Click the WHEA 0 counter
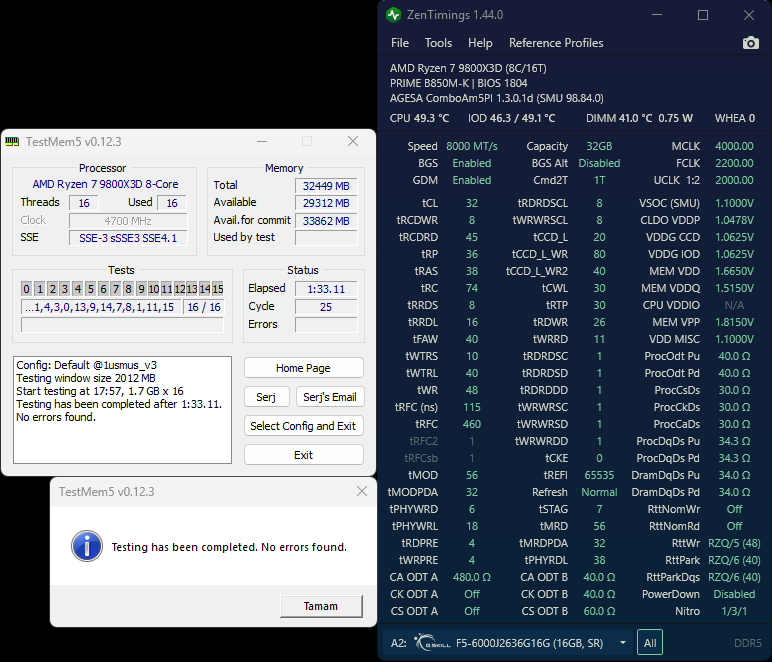This screenshot has width=772, height=662. pos(735,118)
